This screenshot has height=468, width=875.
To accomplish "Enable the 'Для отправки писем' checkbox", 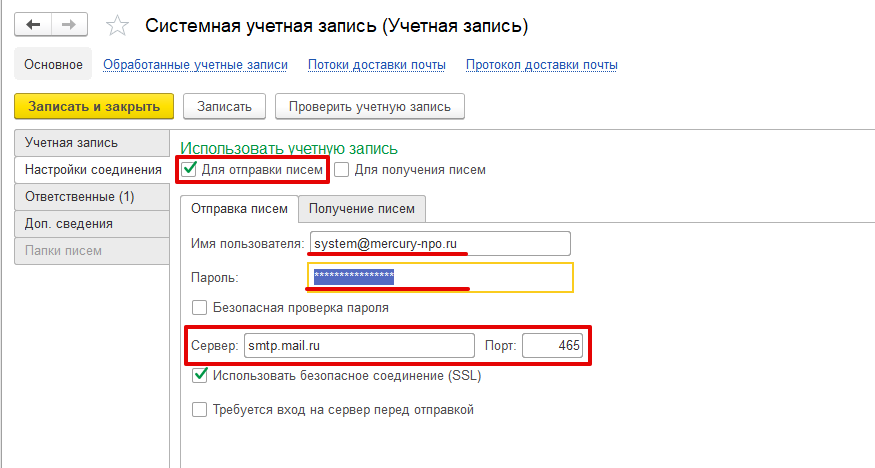I will click(x=188, y=170).
